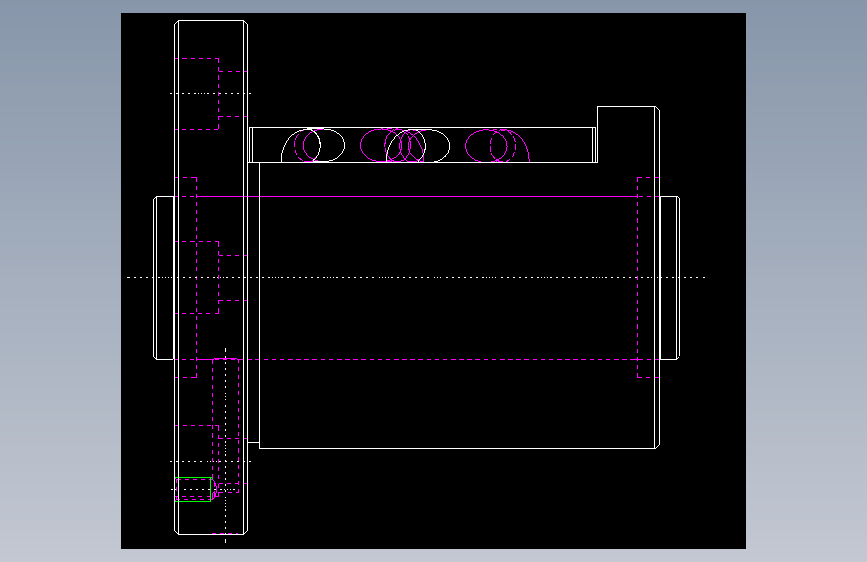Viewport: 867px width, 562px height.
Task: Select the left end shaft stub outline
Action: point(164,278)
